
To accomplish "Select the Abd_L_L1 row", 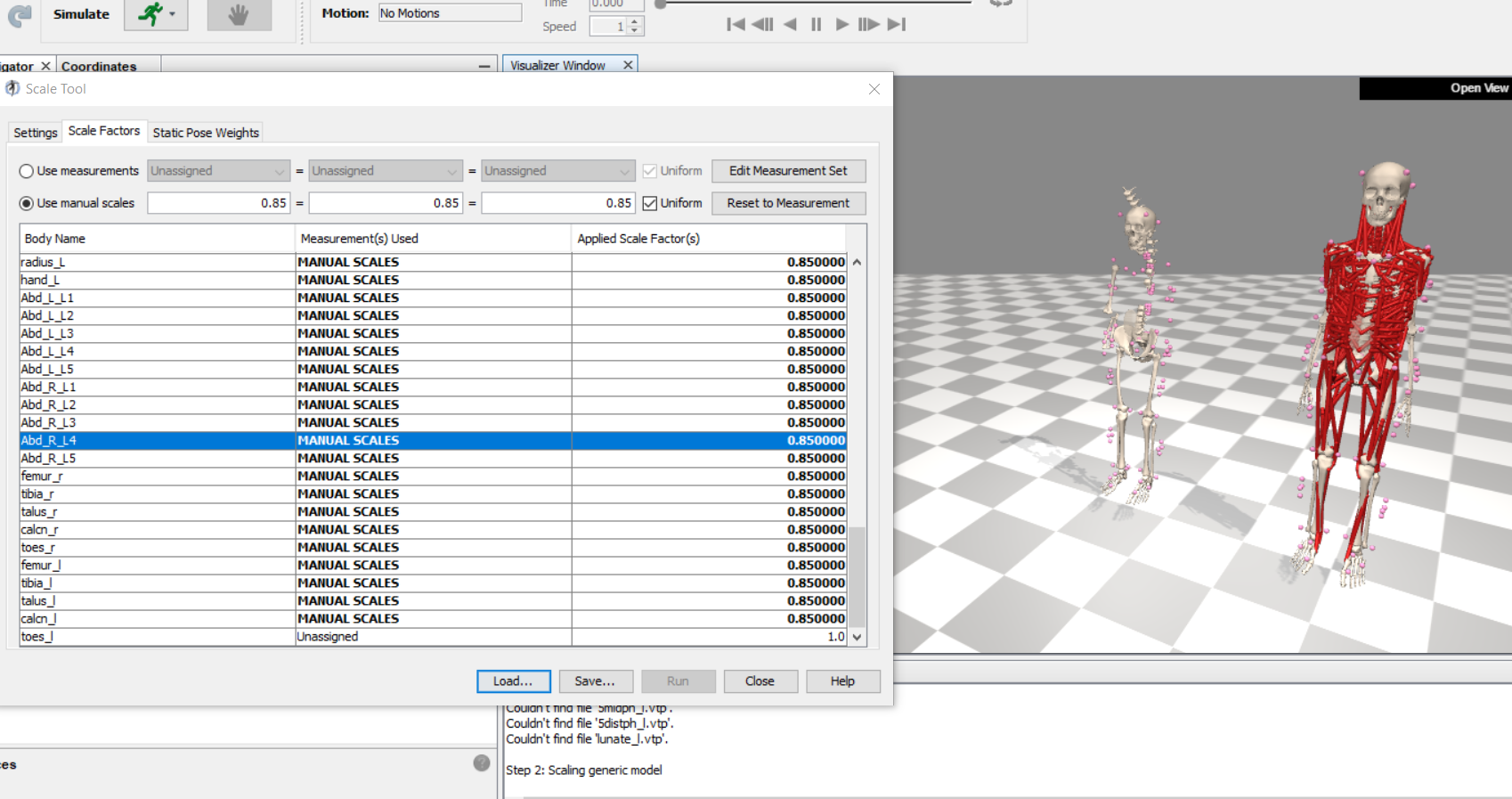I will pyautogui.click(x=433, y=298).
